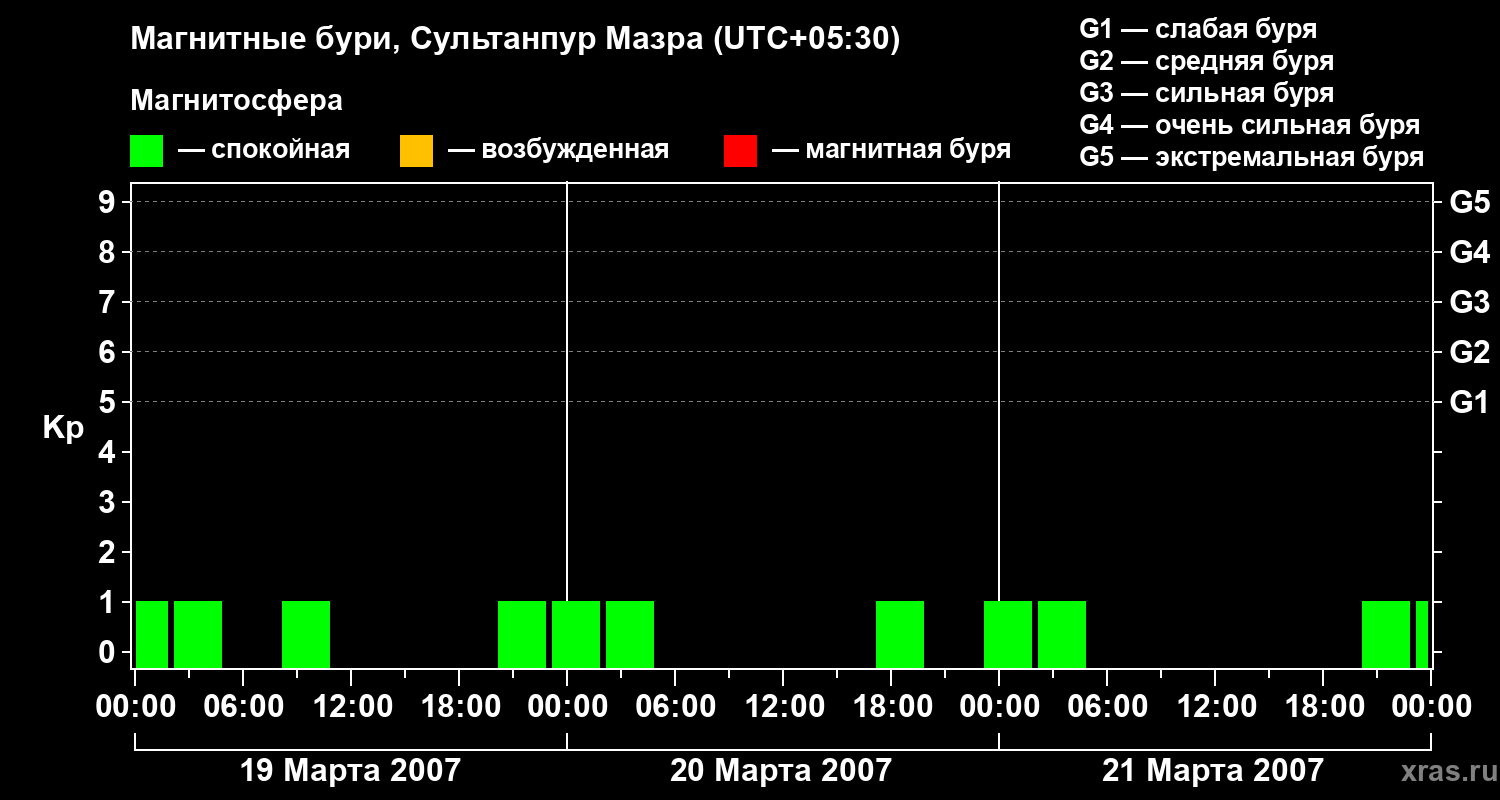The image size is (1500, 800).
Task: Click the orange 'возбужденная' legend swatch
Action: click(x=416, y=151)
